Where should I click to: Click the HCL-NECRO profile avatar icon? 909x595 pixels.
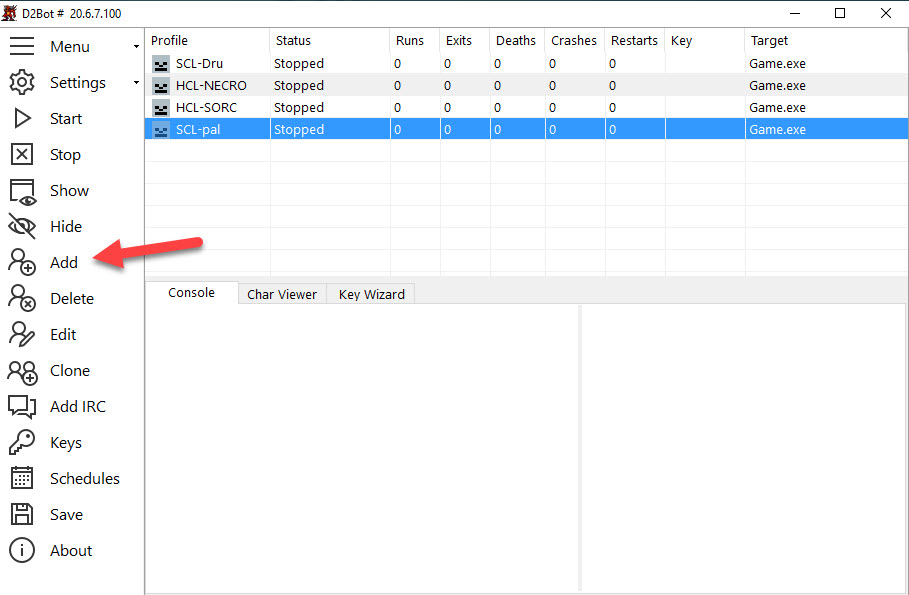161,86
